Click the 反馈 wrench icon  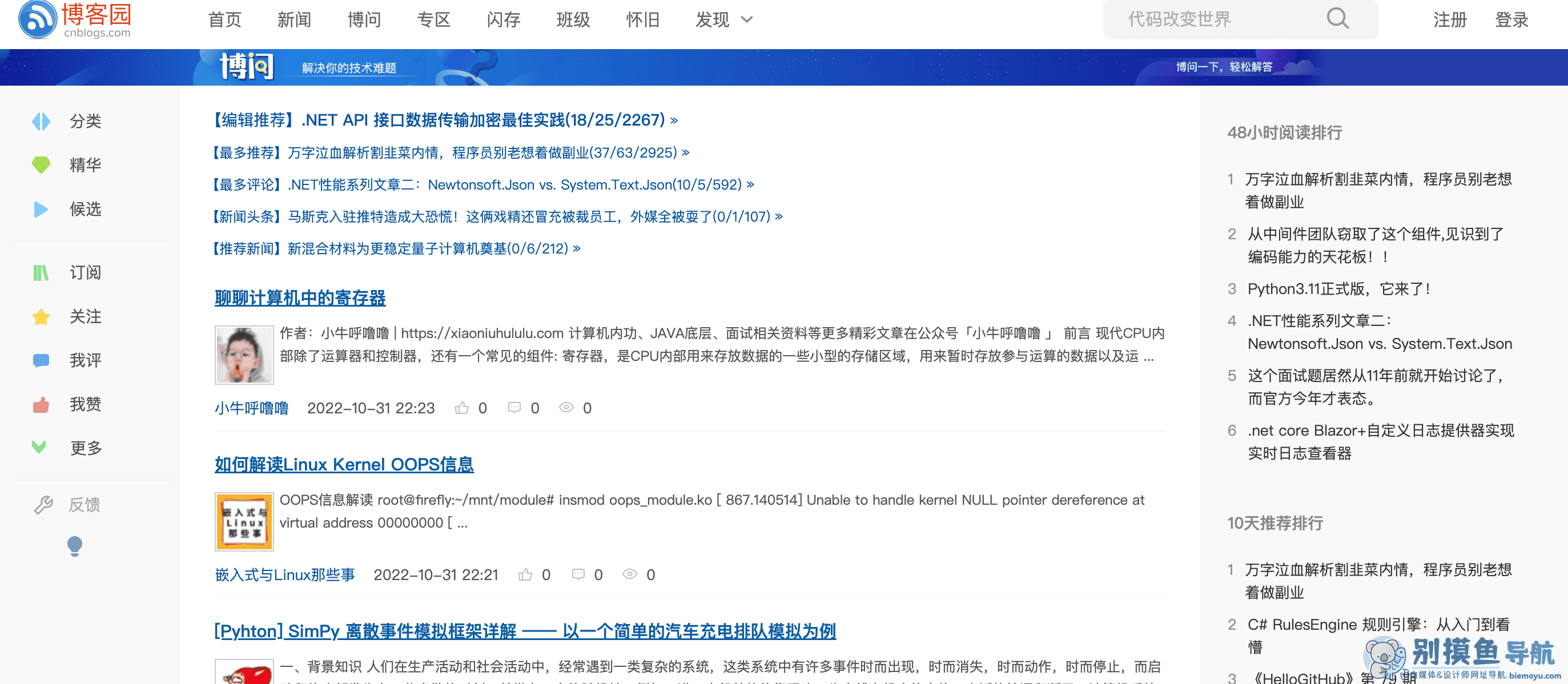pos(43,505)
